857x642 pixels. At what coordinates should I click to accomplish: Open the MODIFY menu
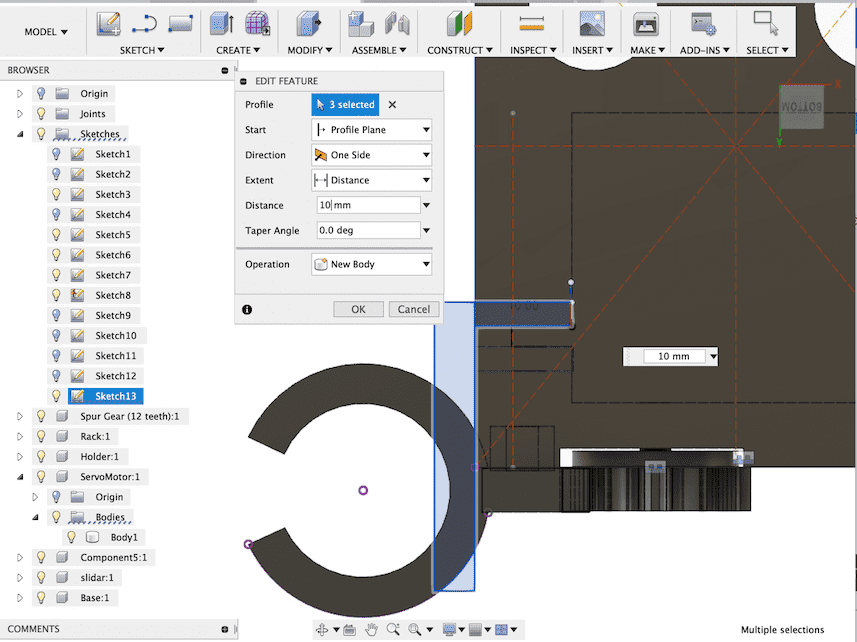[x=309, y=50]
